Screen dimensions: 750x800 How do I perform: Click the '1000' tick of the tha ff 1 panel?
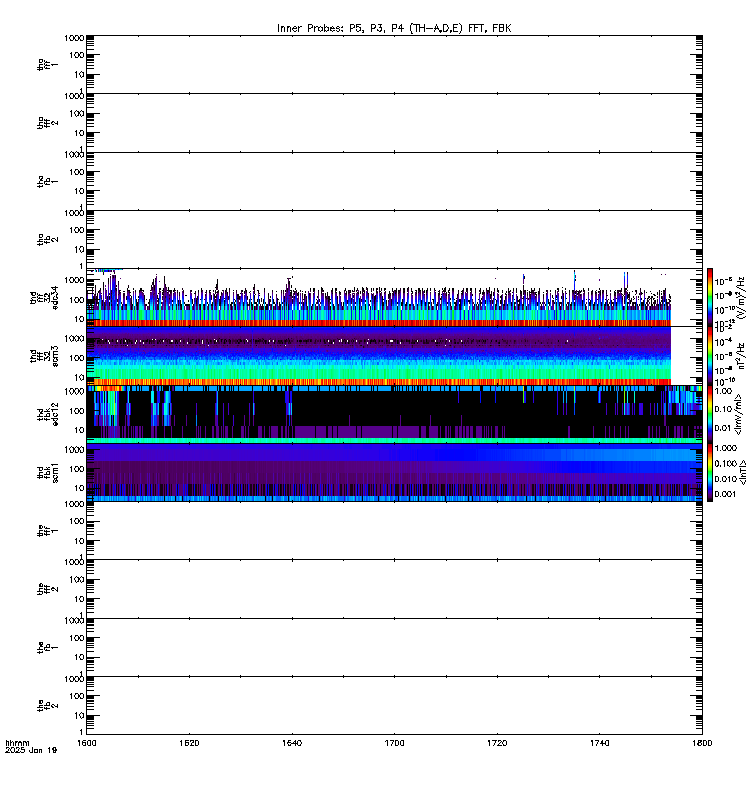tap(74, 38)
